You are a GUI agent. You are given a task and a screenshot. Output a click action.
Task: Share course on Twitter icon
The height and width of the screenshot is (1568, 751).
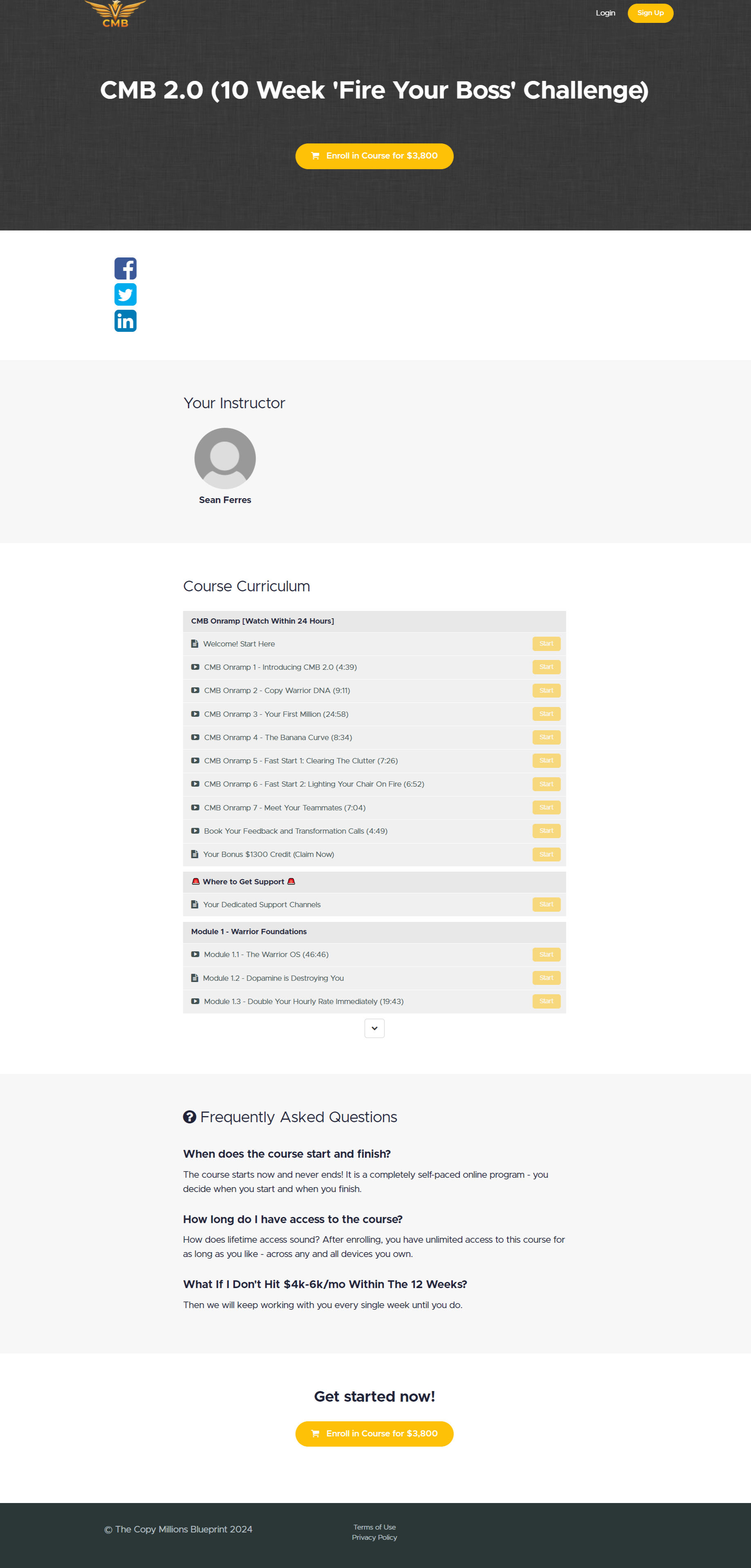pos(126,295)
